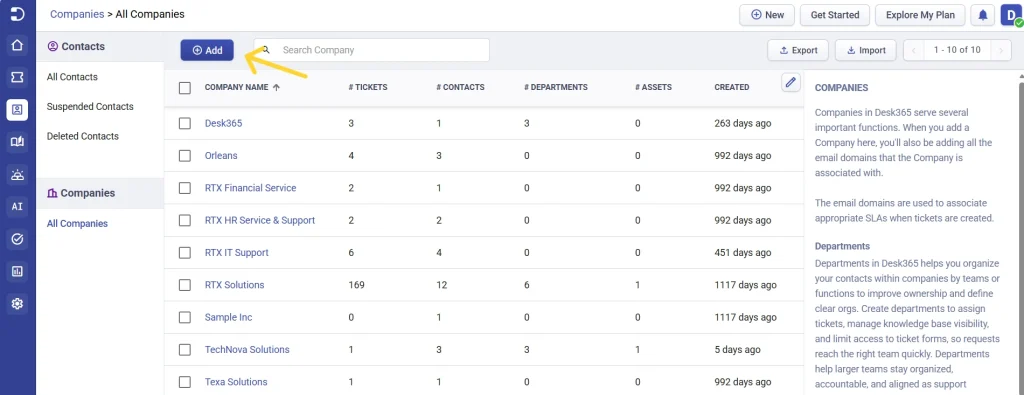Open the Orleans company link
1024x395 pixels.
[x=221, y=155]
